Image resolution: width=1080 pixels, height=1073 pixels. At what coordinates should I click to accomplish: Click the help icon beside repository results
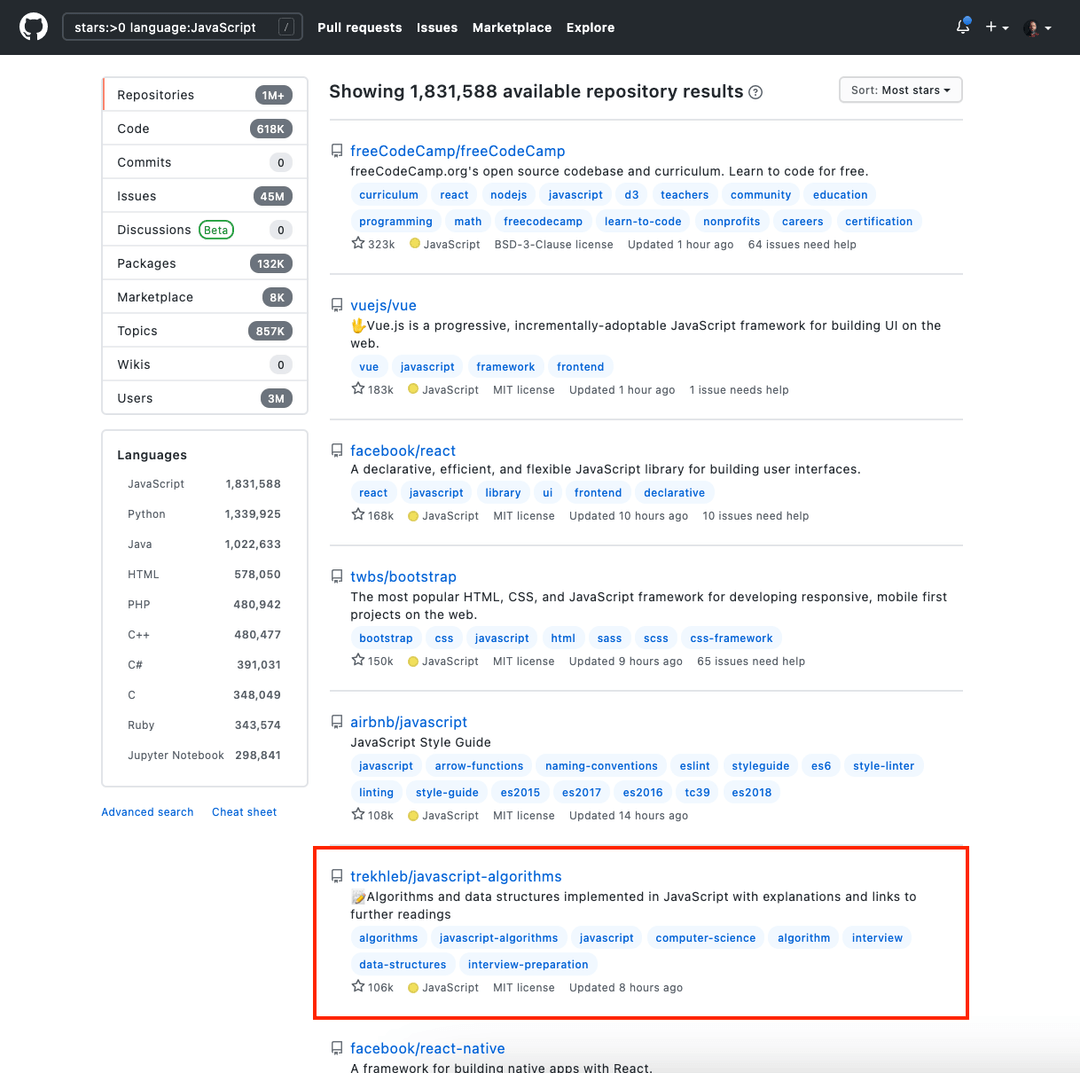click(x=756, y=92)
